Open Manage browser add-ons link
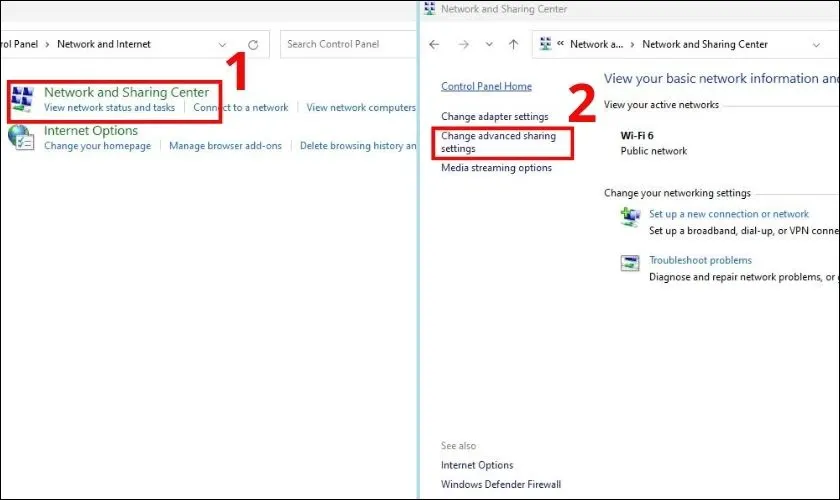 [225, 146]
